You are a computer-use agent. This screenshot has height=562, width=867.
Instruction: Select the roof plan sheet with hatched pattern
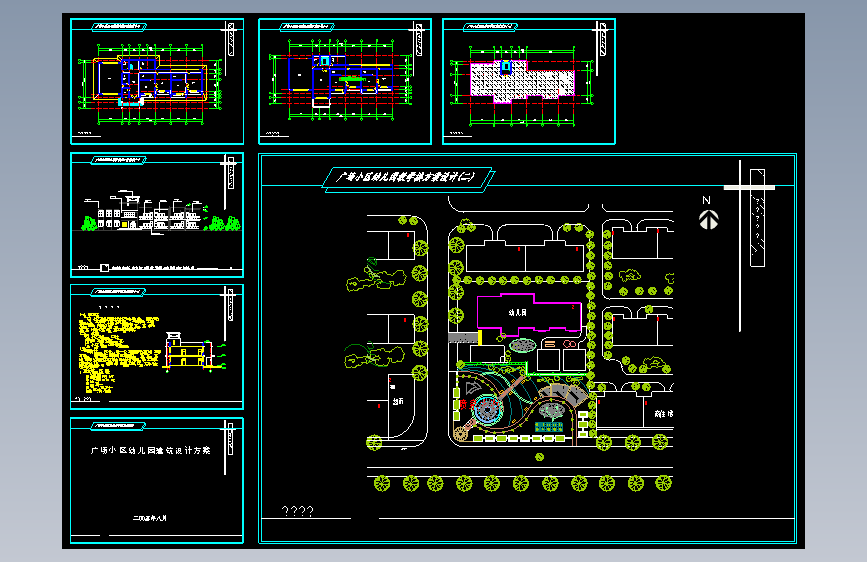click(x=529, y=81)
